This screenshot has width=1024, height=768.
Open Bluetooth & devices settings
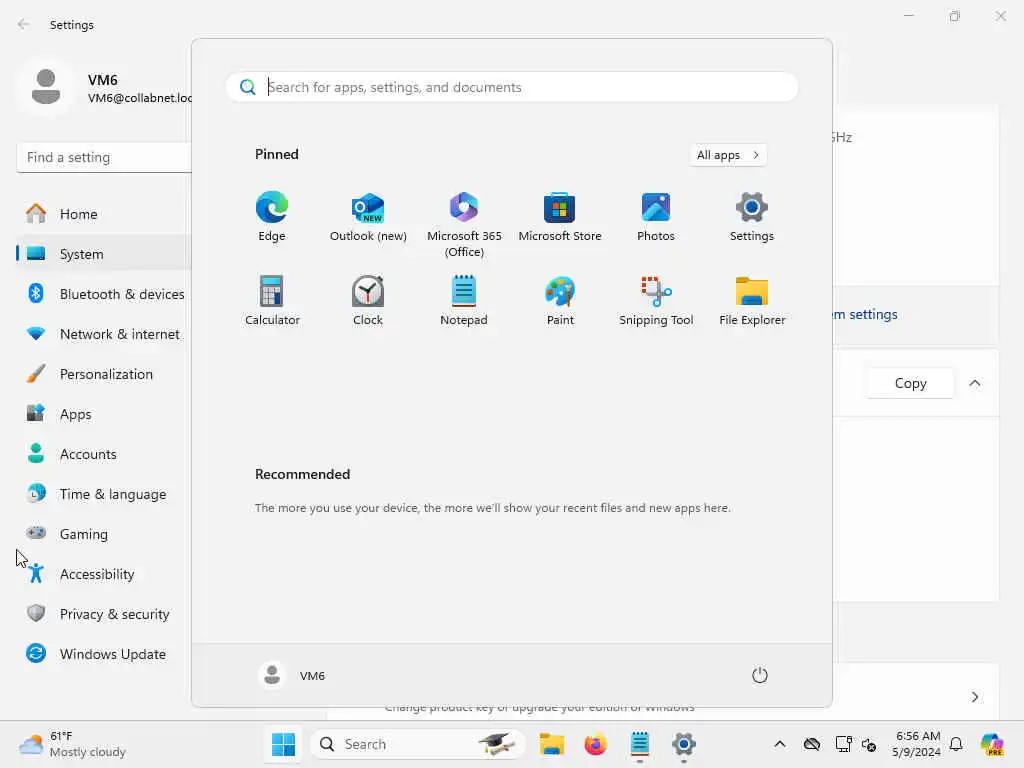(x=104, y=294)
